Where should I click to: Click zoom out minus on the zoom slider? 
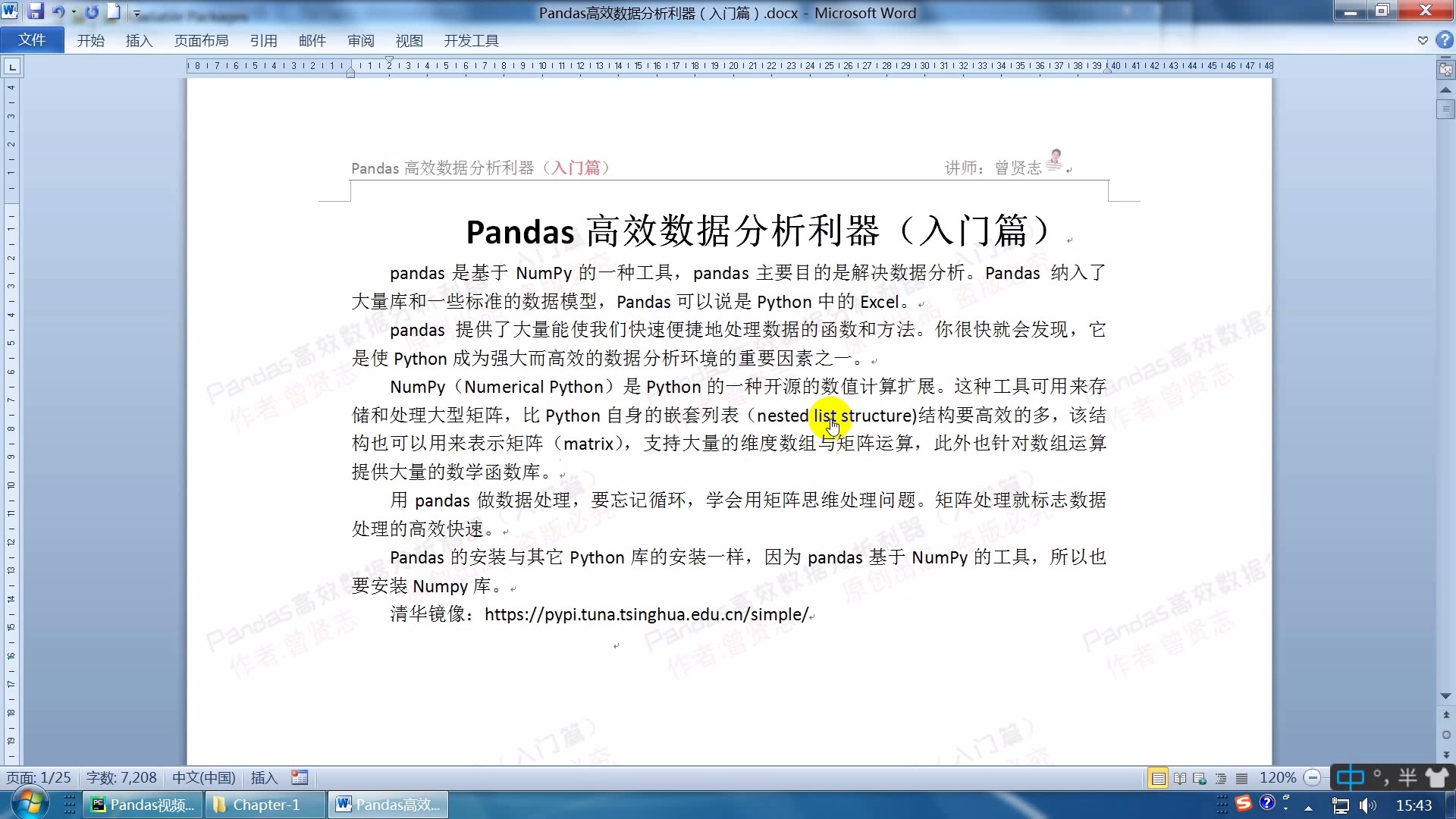click(1313, 777)
